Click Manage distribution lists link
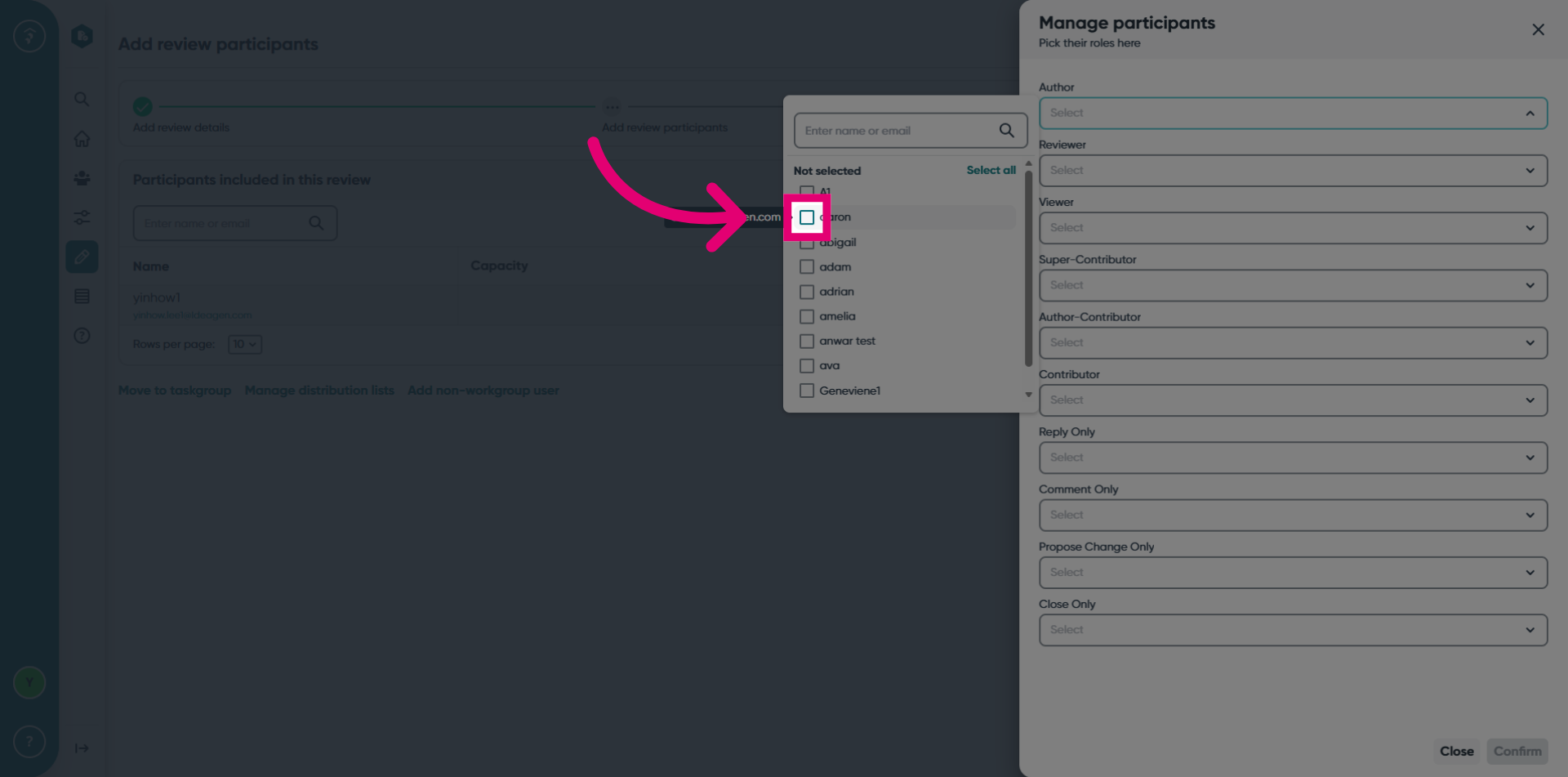 319,391
